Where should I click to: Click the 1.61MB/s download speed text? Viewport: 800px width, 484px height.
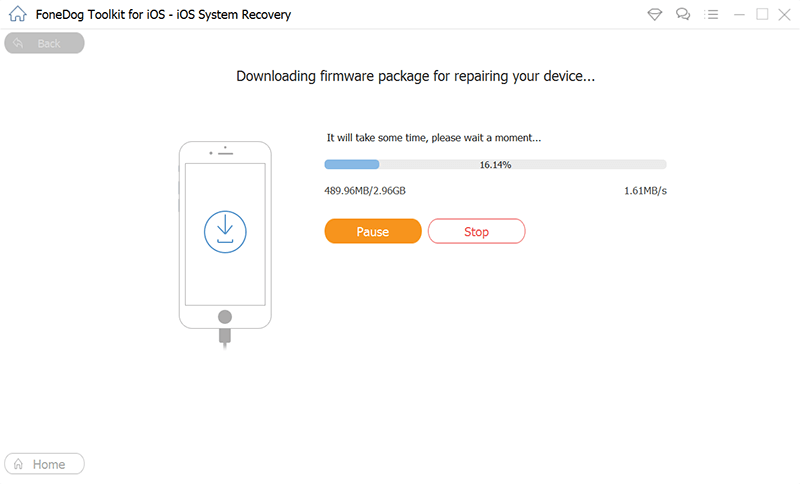click(x=645, y=191)
